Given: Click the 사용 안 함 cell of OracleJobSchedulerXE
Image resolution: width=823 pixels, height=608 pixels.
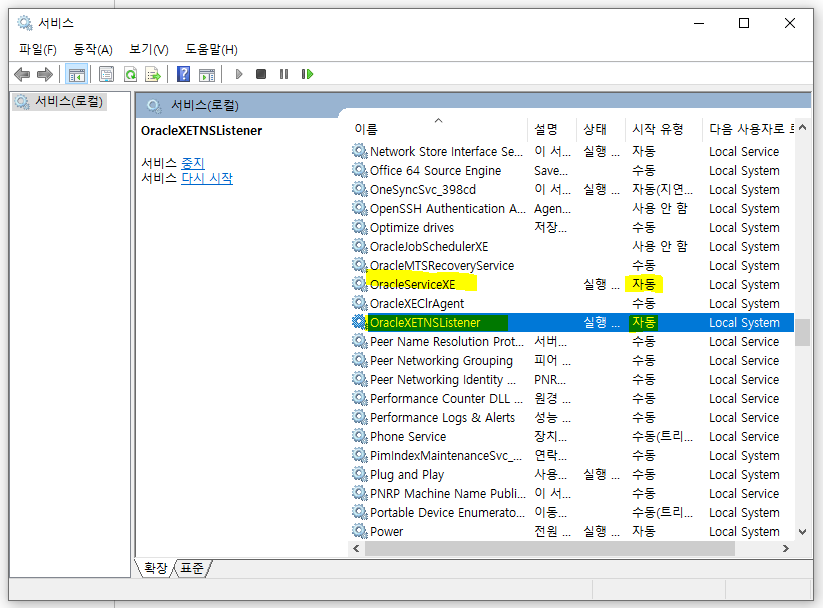Looking at the screenshot, I should tap(660, 246).
